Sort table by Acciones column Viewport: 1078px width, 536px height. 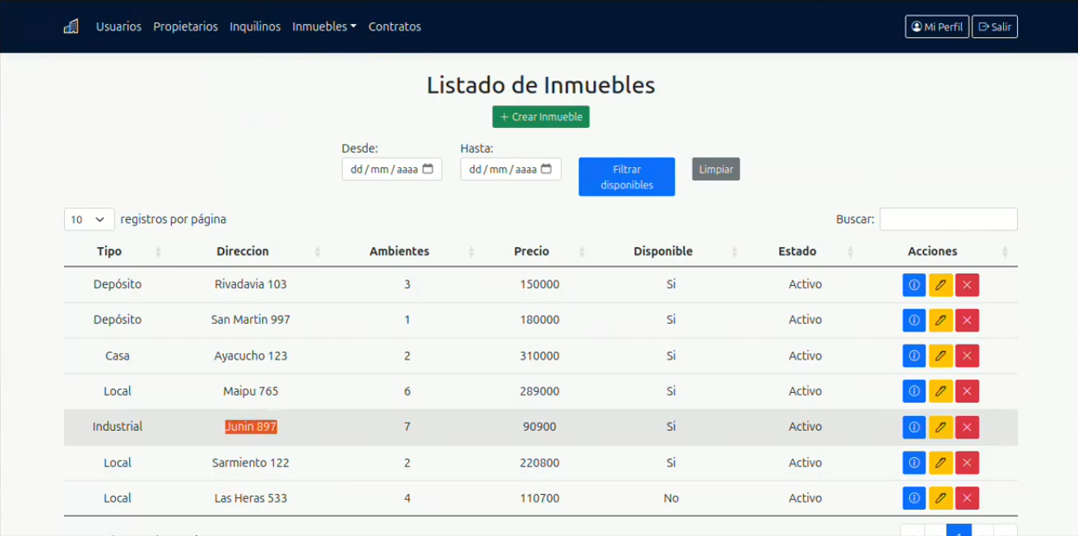pos(938,252)
